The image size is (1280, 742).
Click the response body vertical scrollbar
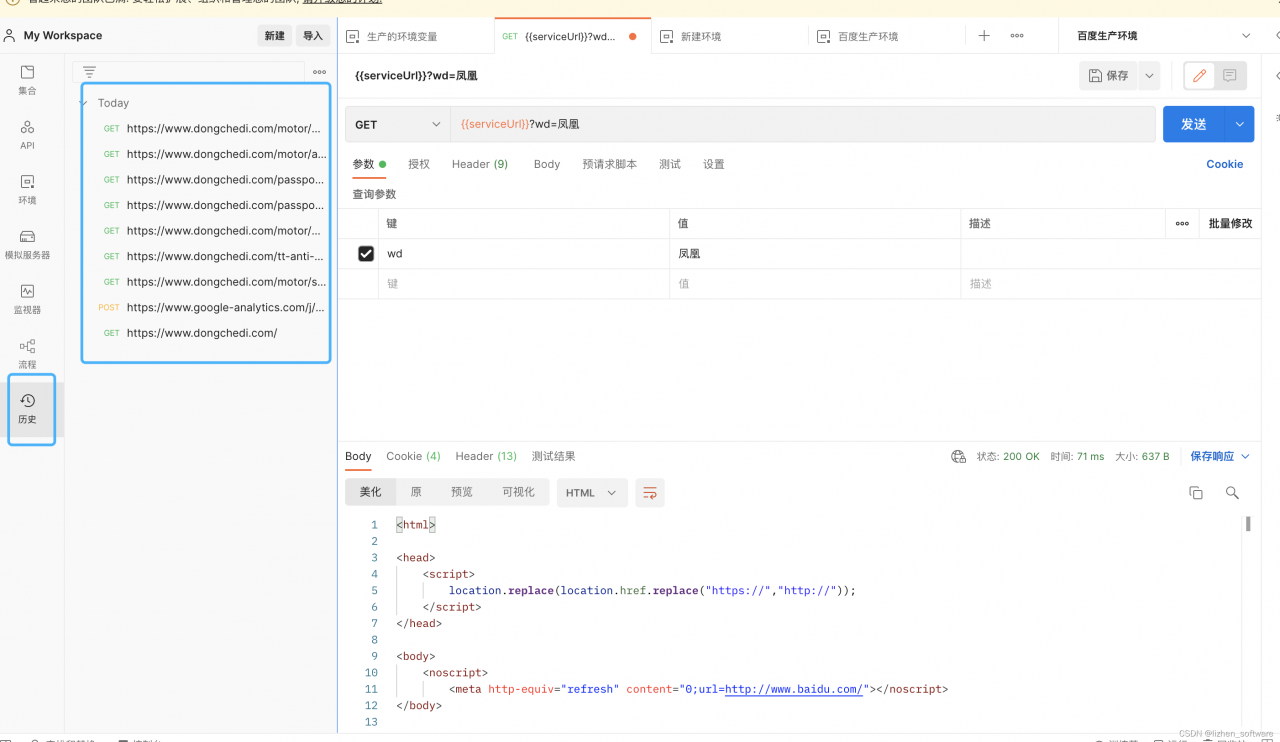[x=1248, y=524]
